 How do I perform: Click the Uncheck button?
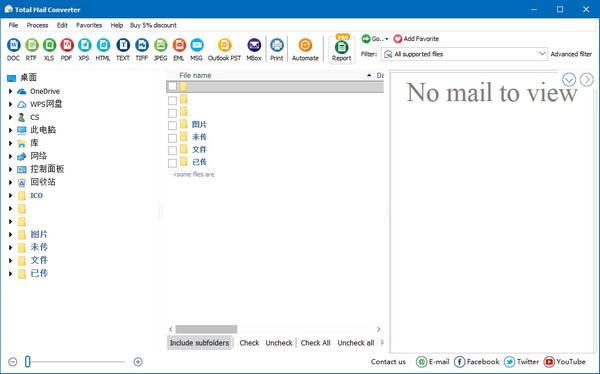[x=279, y=343]
